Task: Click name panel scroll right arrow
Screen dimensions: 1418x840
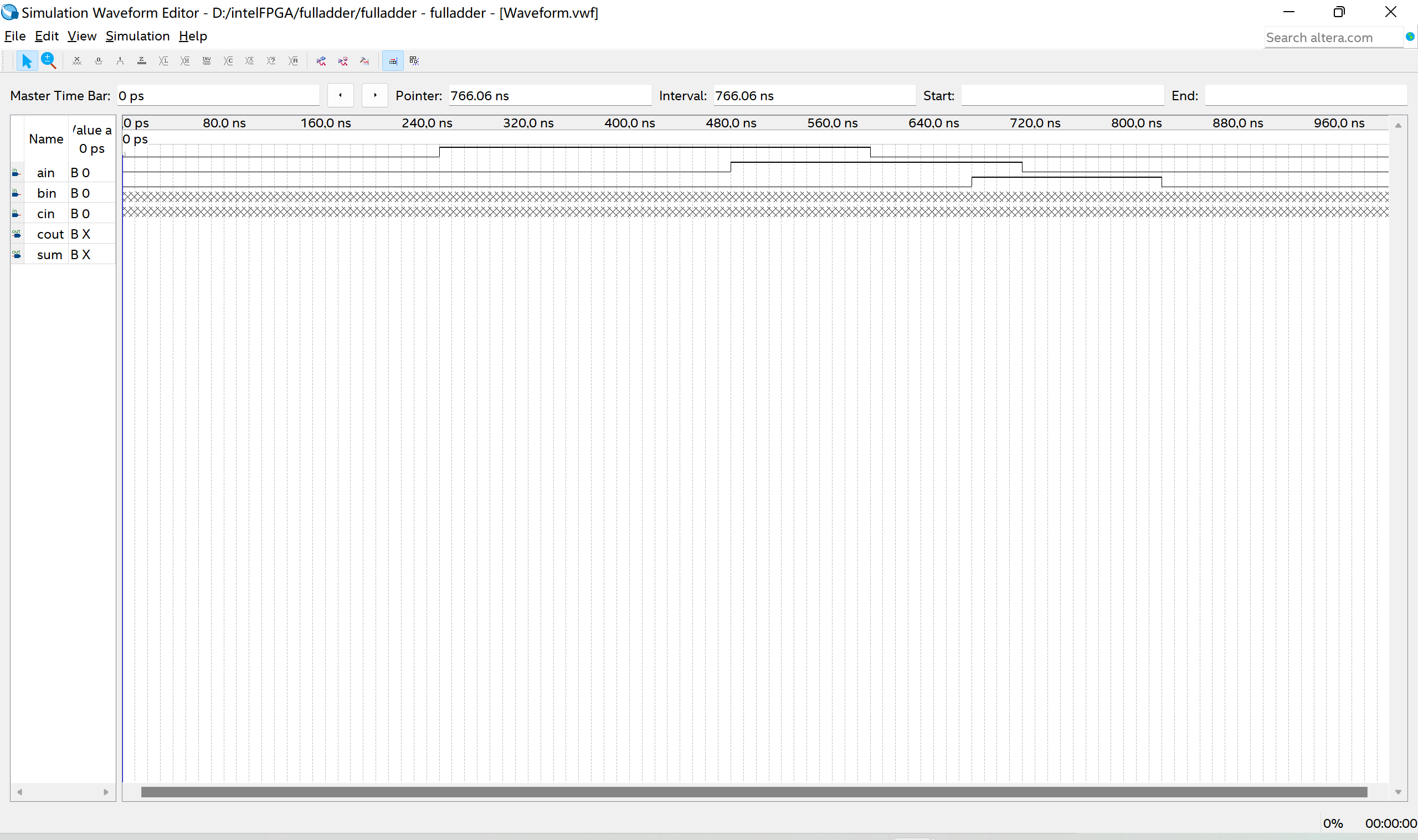Action: pyautogui.click(x=106, y=792)
